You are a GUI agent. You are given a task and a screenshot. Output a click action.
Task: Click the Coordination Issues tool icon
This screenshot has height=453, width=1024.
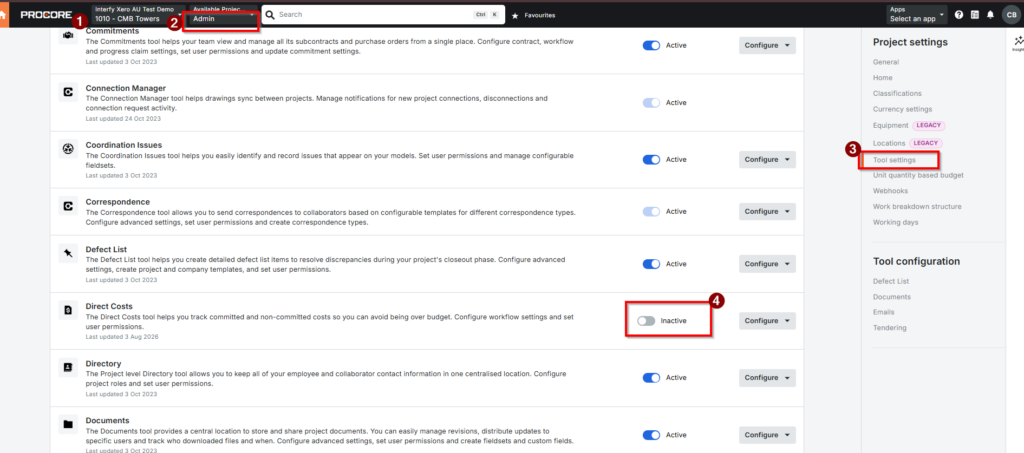[67, 149]
